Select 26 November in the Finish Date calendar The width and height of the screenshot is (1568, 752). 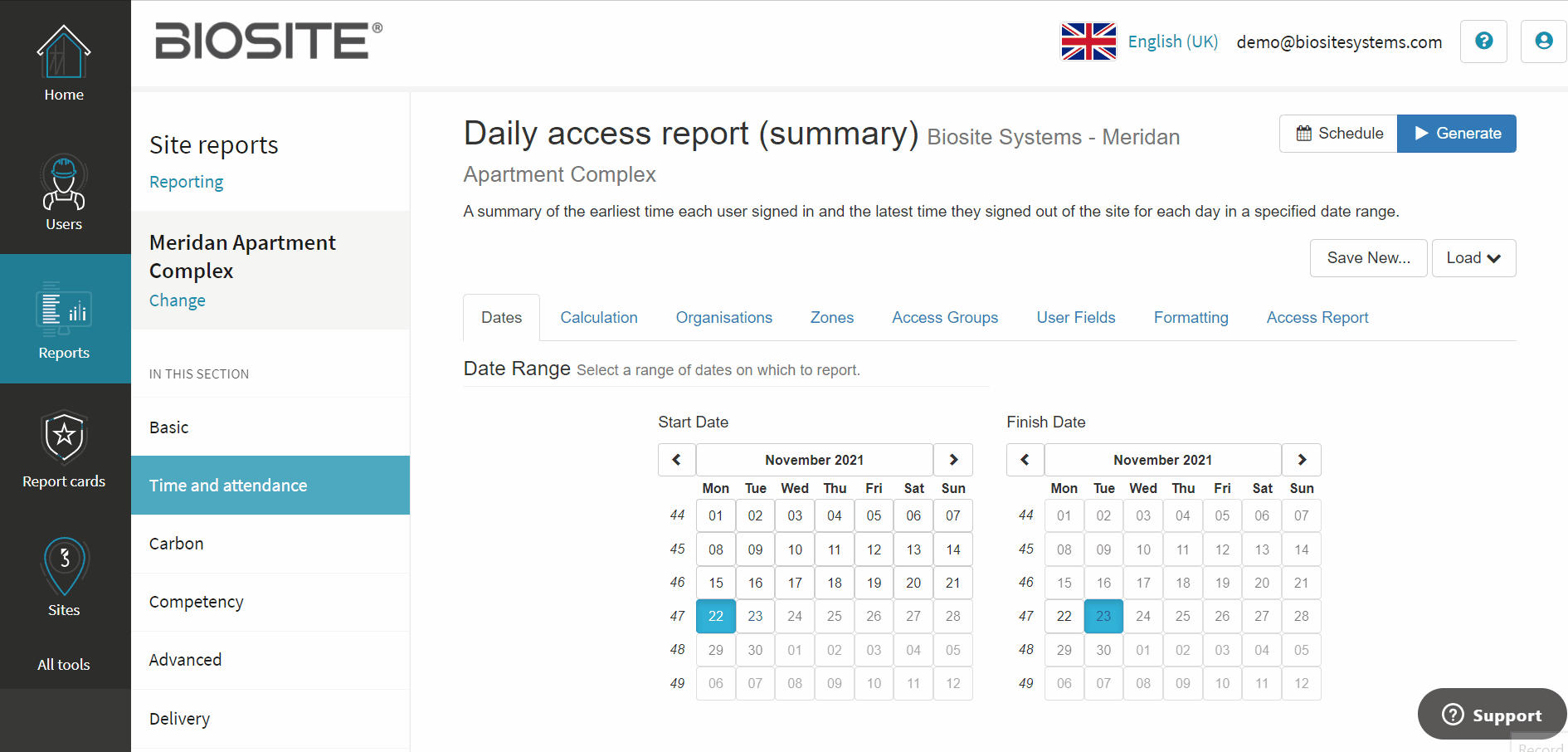pos(1222,616)
